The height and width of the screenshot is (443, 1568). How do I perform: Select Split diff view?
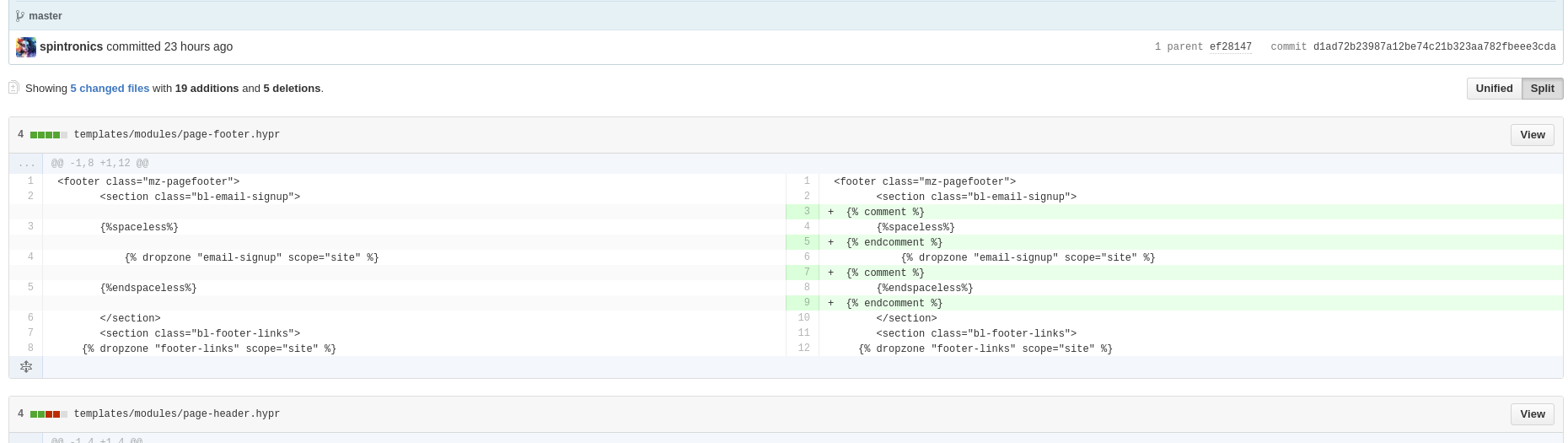[1542, 89]
